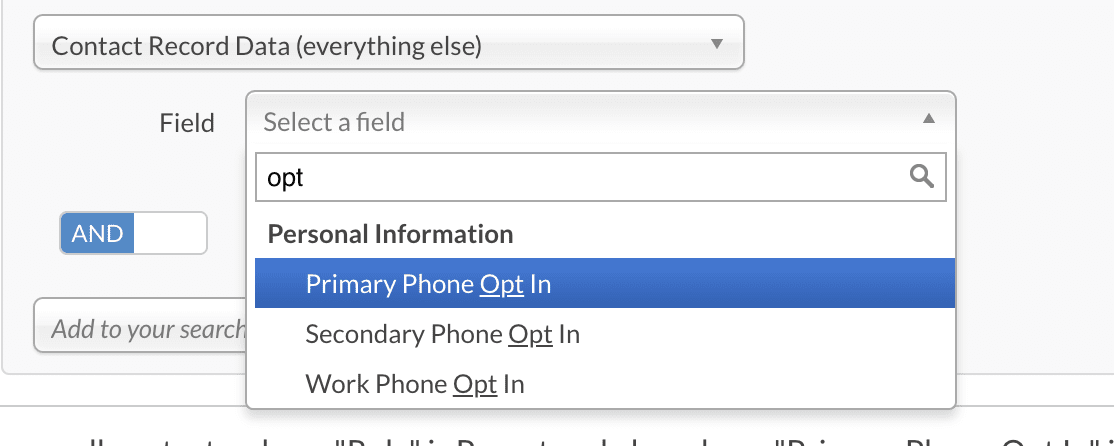This screenshot has height=446, width=1114.
Task: Click the underlined Opt in Work Phone
Action: click(x=475, y=384)
